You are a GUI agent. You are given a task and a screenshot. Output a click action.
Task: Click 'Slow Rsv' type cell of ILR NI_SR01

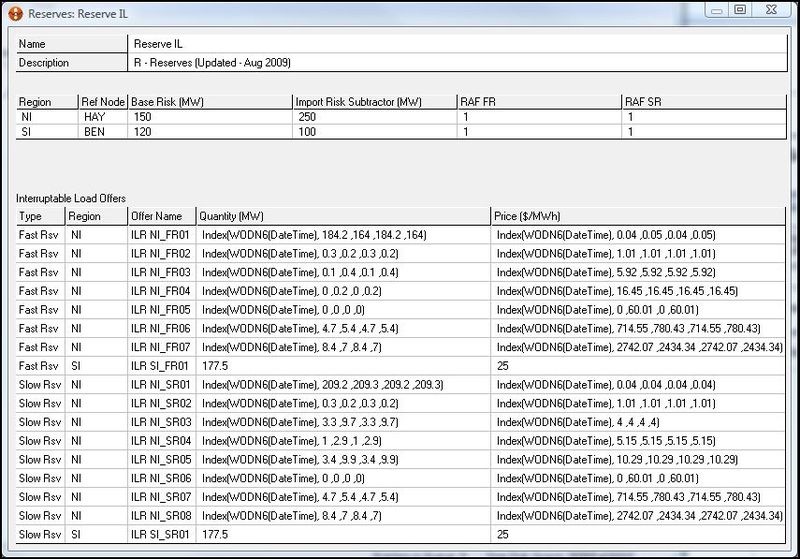click(40, 385)
